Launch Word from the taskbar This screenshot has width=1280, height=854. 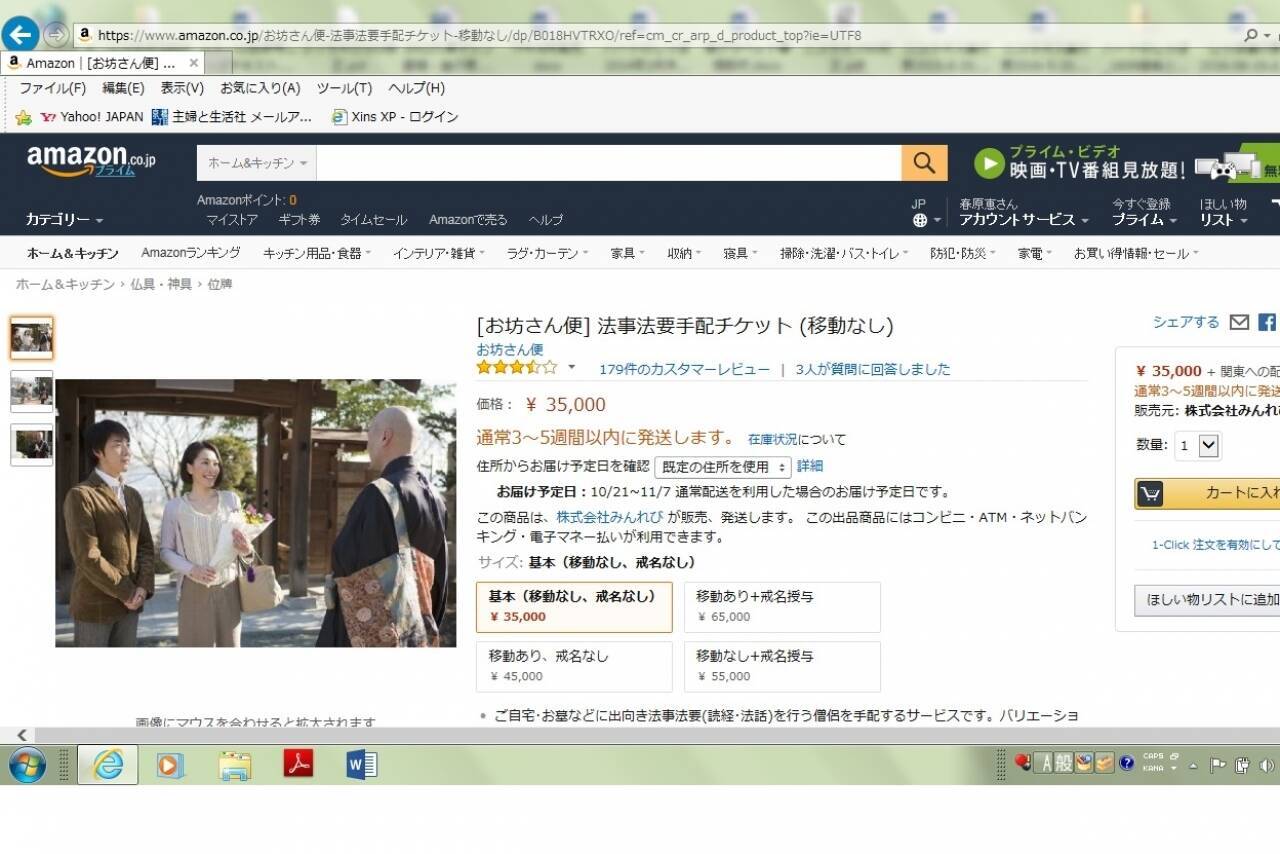361,765
